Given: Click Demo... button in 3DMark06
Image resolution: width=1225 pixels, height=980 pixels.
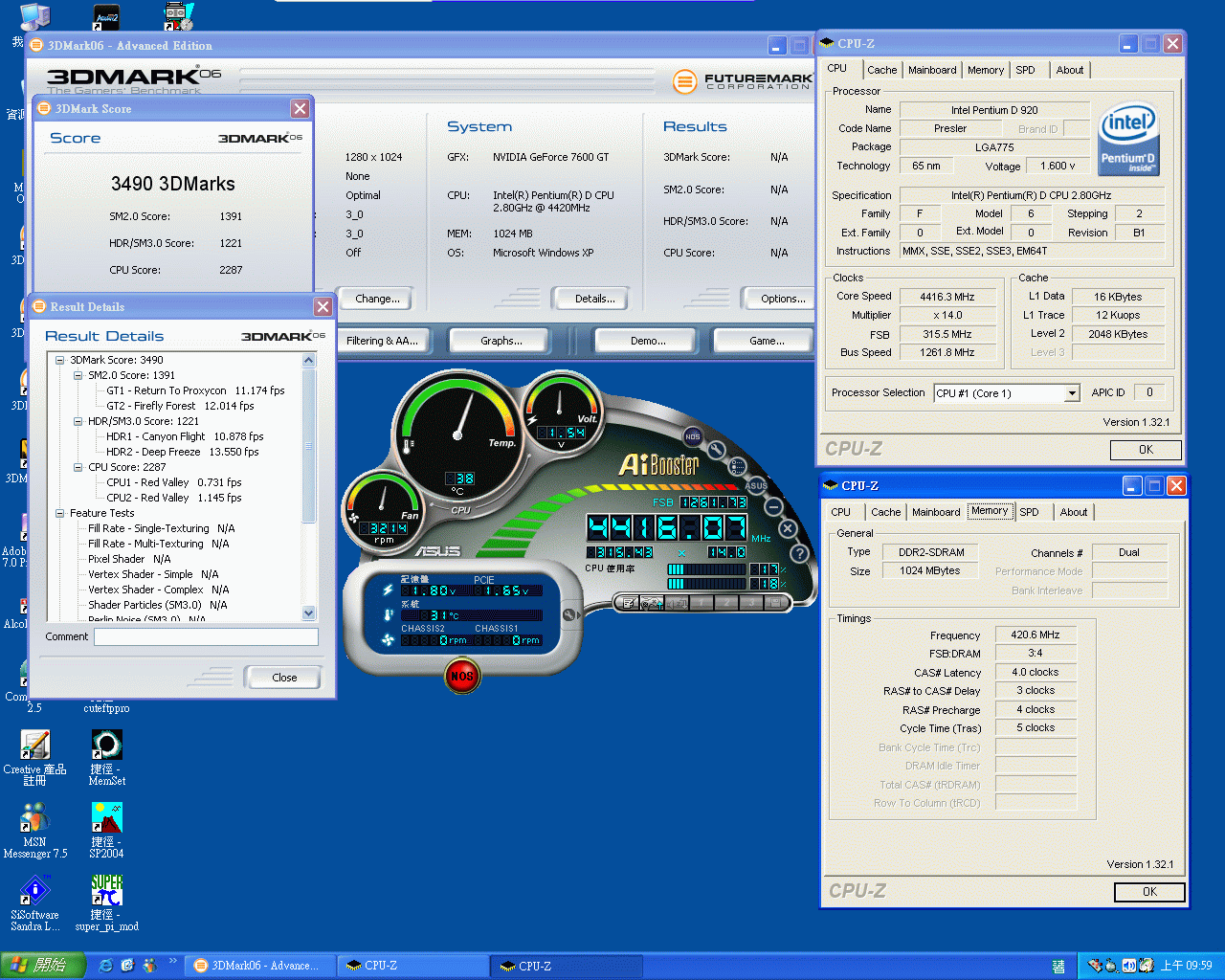Looking at the screenshot, I should [648, 341].
